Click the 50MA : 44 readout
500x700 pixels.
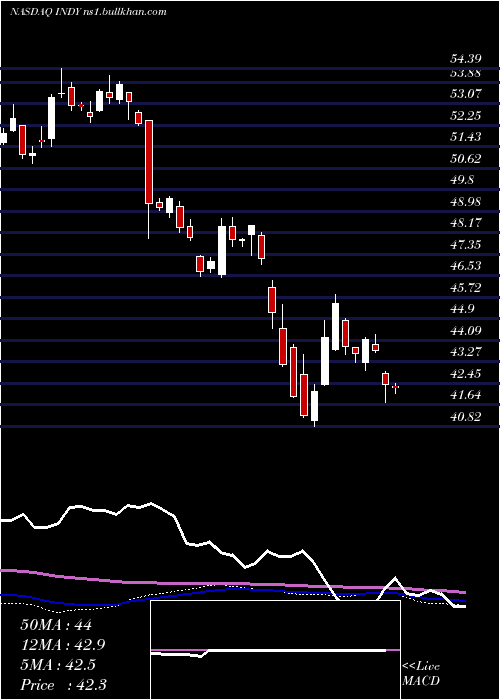(56, 625)
